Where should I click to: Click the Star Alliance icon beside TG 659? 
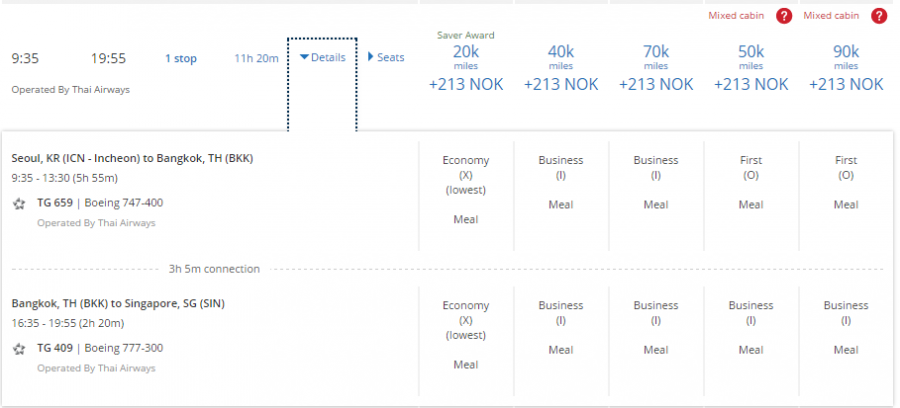point(19,205)
